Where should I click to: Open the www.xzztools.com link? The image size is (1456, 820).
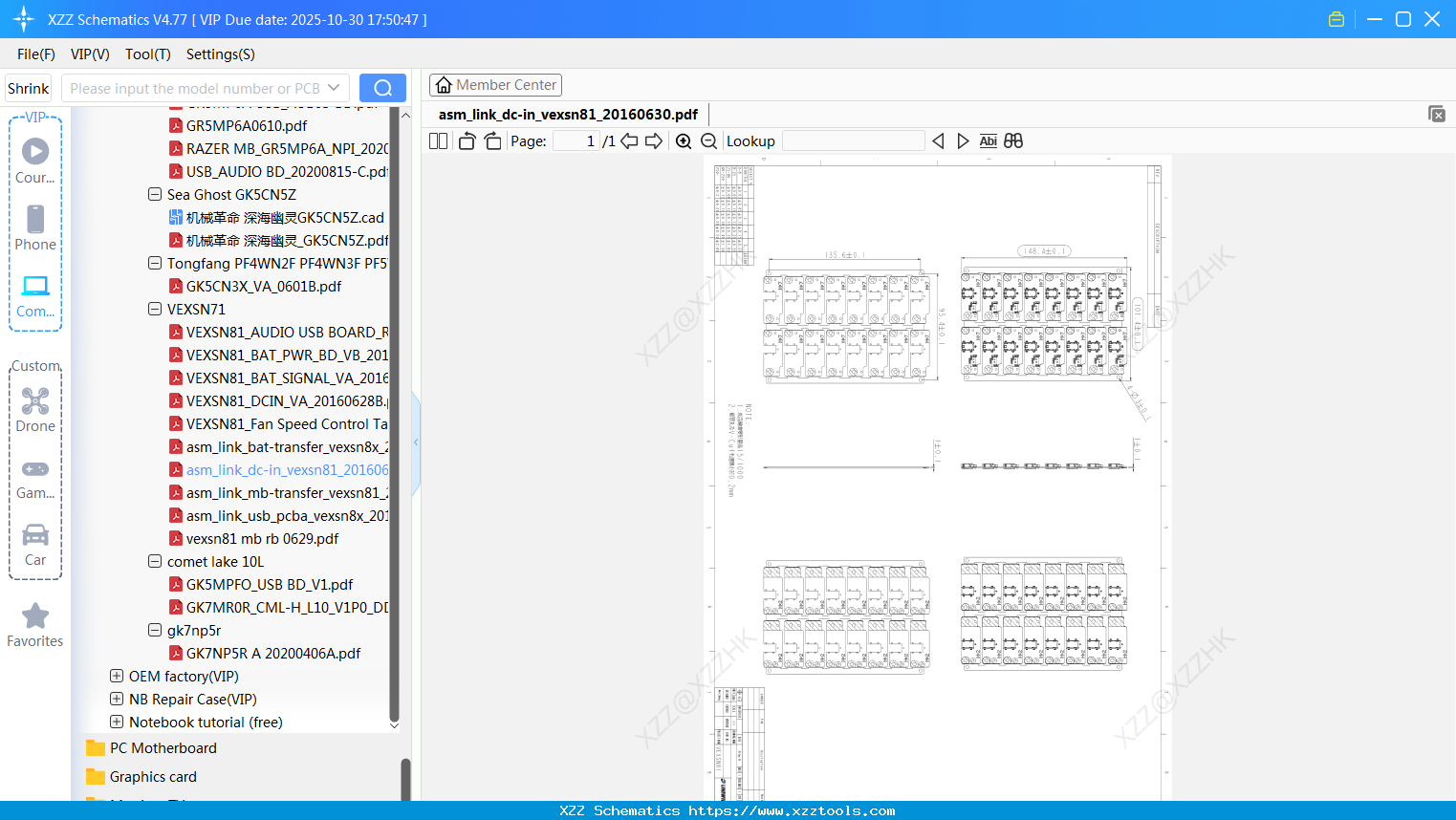click(792, 810)
